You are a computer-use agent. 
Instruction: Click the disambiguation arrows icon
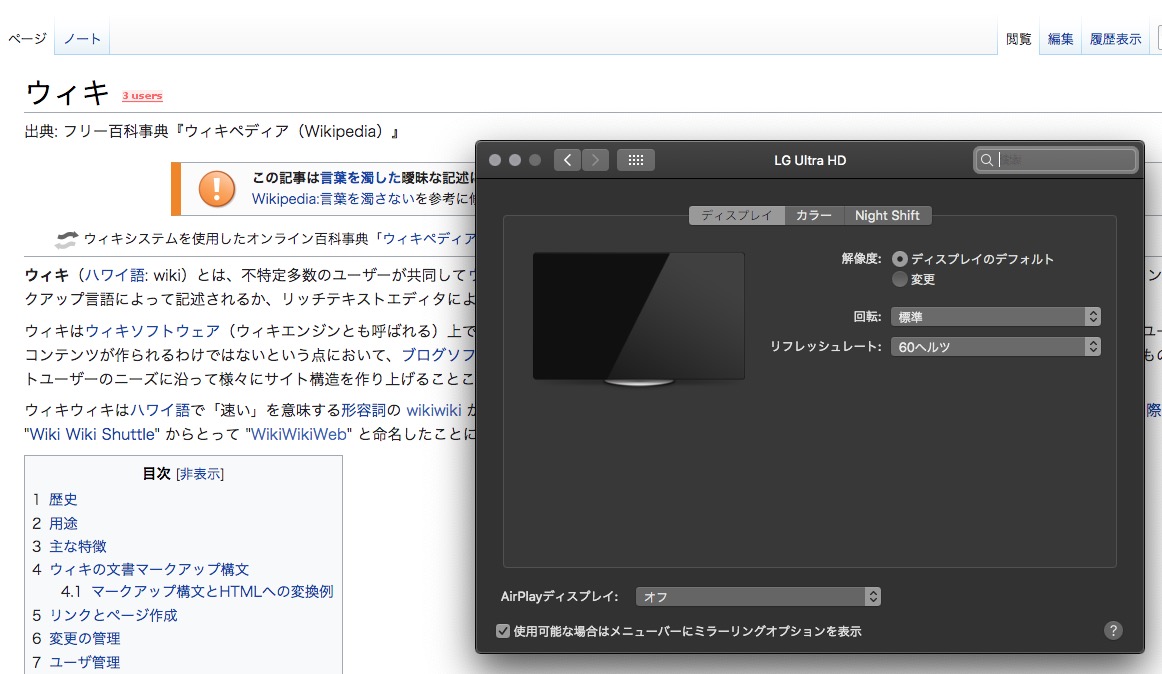tap(66, 239)
